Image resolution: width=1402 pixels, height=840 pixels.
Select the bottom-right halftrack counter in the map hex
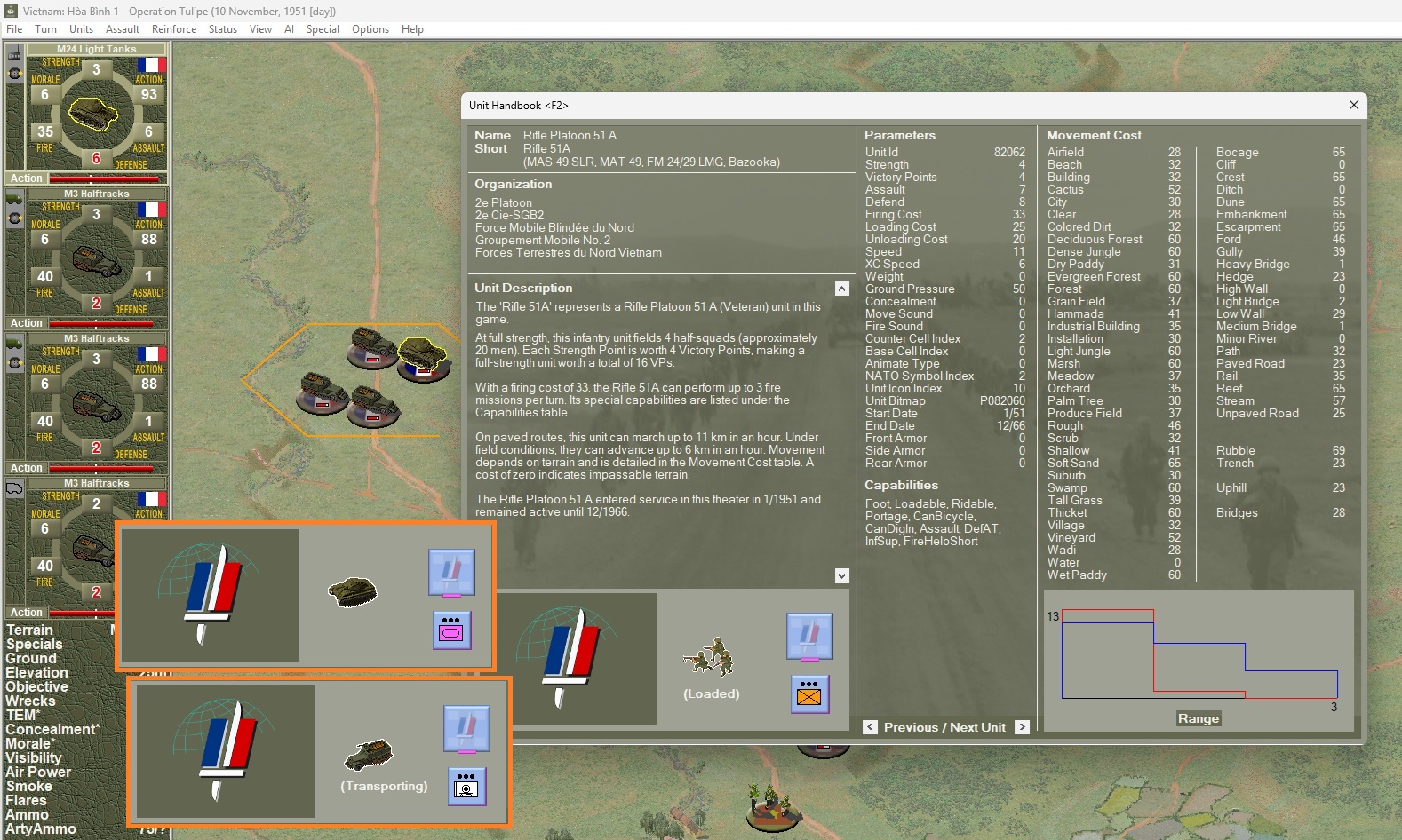[374, 407]
